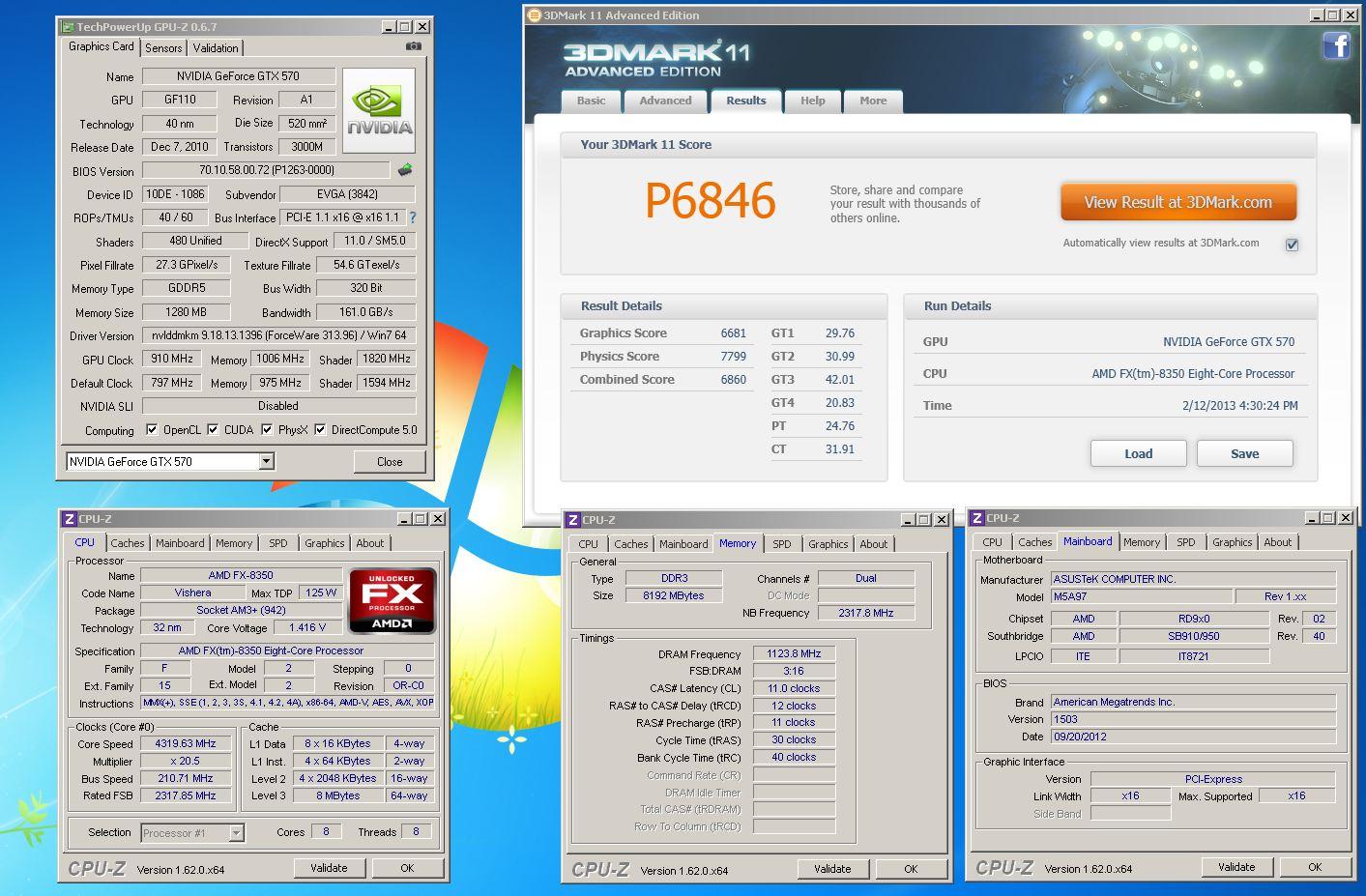
Task: Click the NVIDIA logo in GPU-Z
Action: pyautogui.click(x=379, y=110)
